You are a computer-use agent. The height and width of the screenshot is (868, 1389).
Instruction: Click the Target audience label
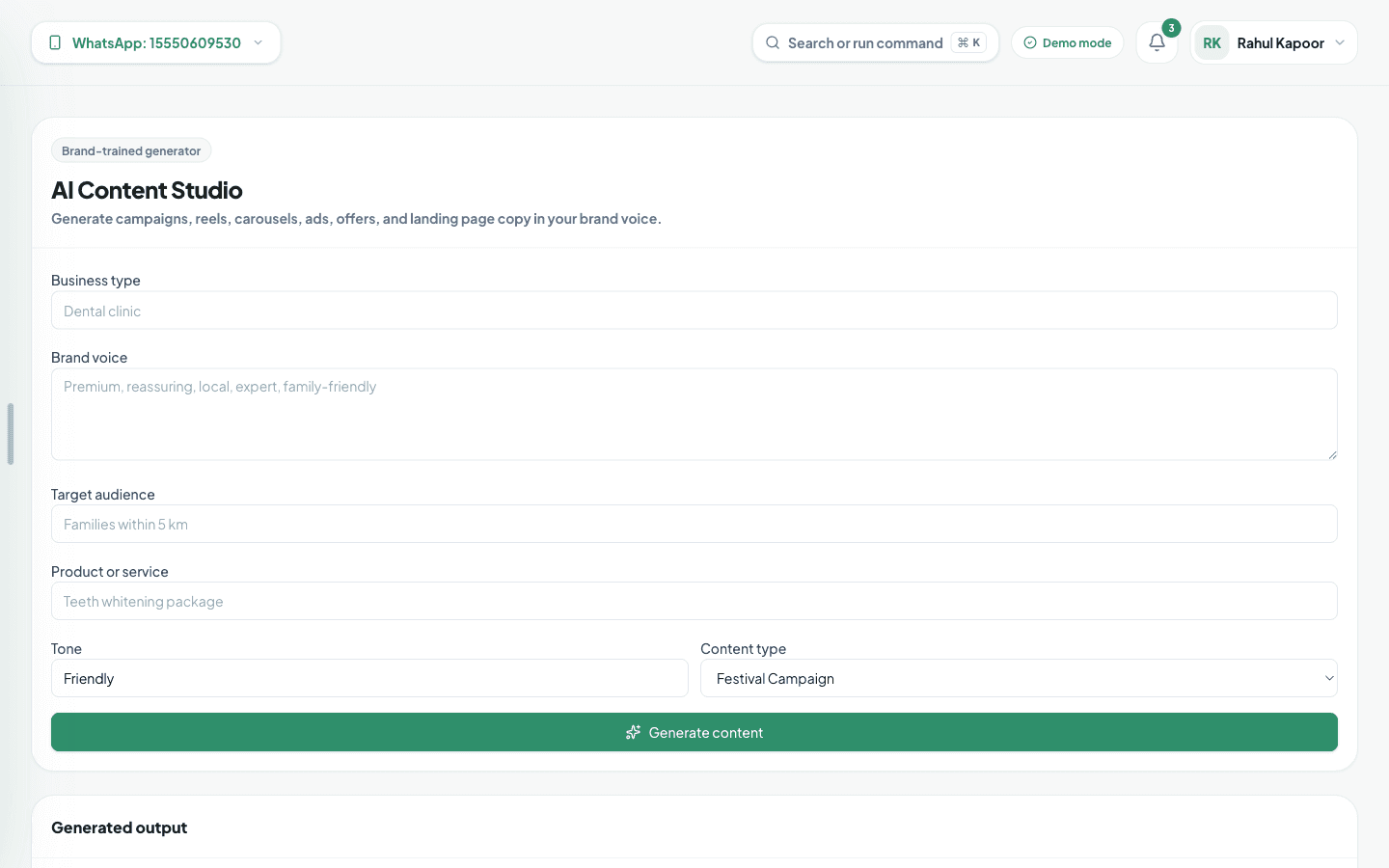pyautogui.click(x=103, y=495)
